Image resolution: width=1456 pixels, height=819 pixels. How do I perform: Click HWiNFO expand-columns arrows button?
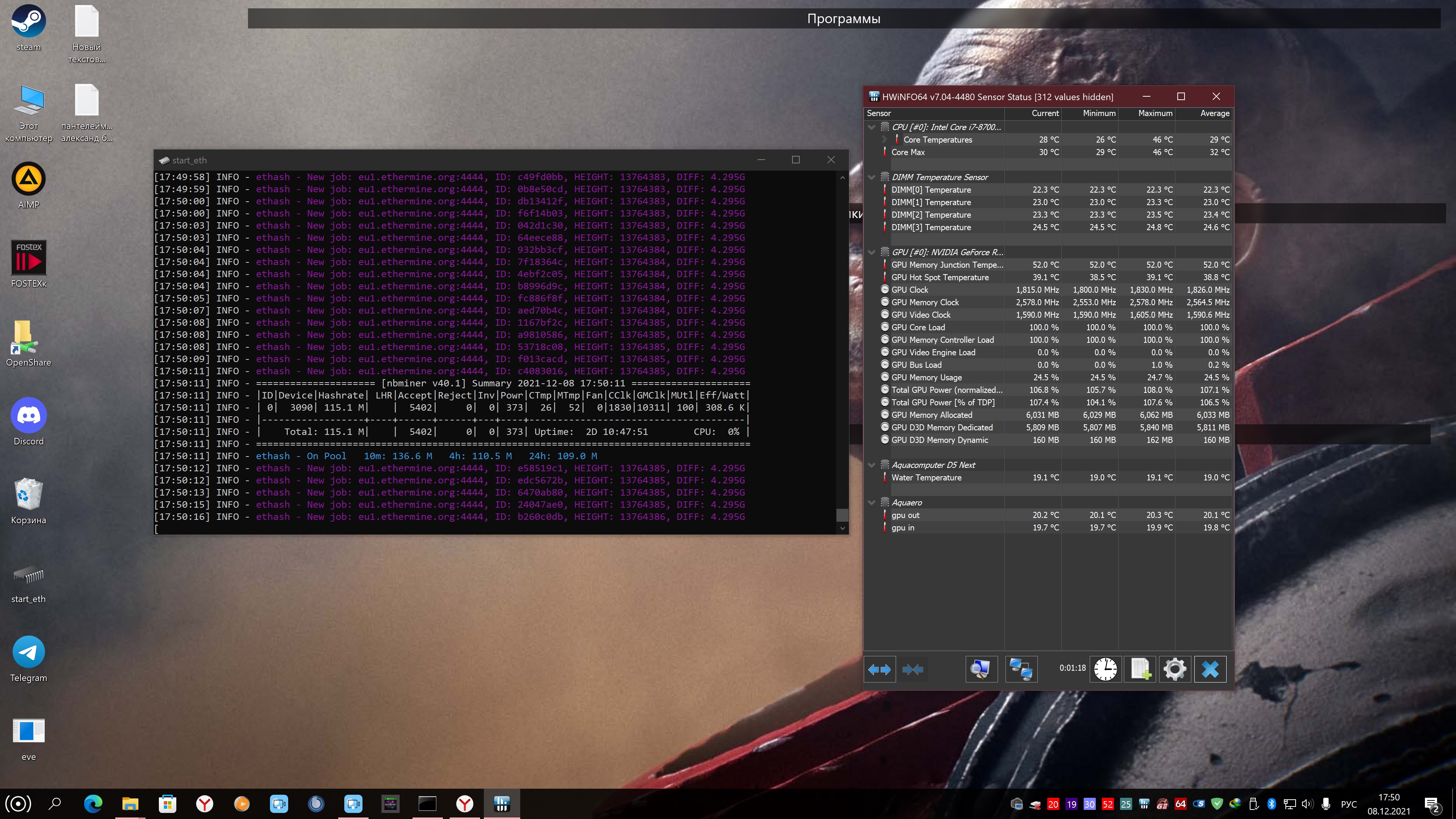[880, 669]
